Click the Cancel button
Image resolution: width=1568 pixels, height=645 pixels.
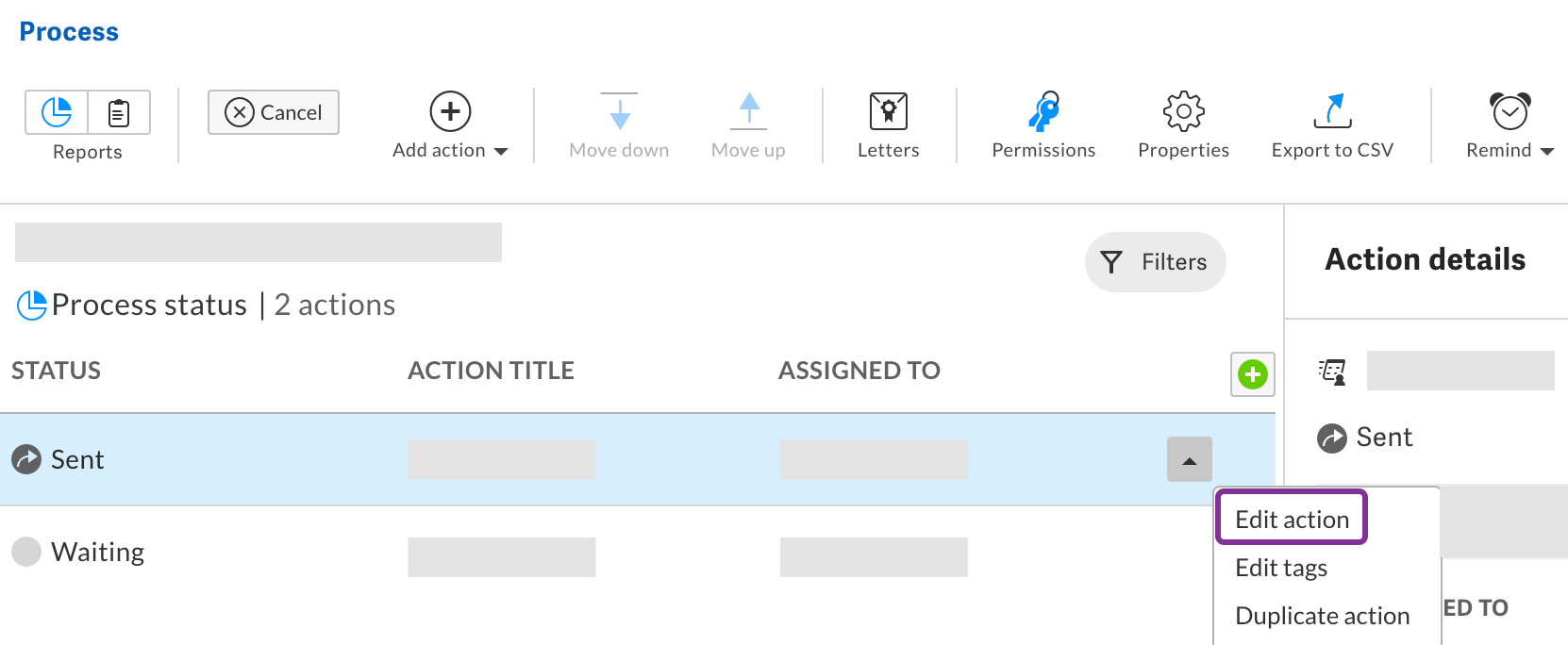point(273,112)
